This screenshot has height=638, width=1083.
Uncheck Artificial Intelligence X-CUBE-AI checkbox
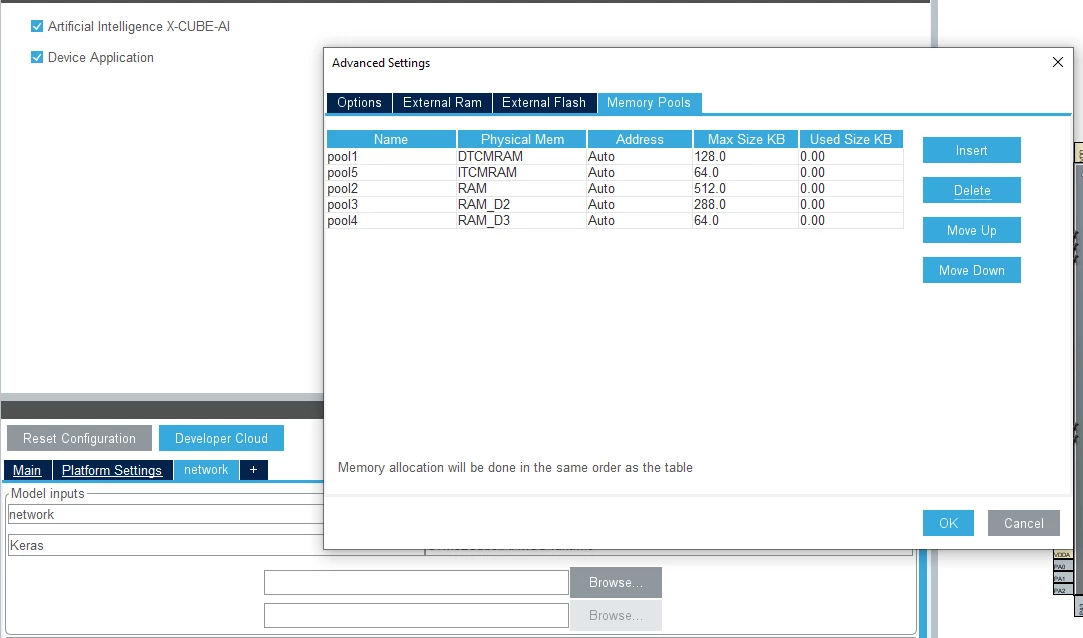point(37,26)
